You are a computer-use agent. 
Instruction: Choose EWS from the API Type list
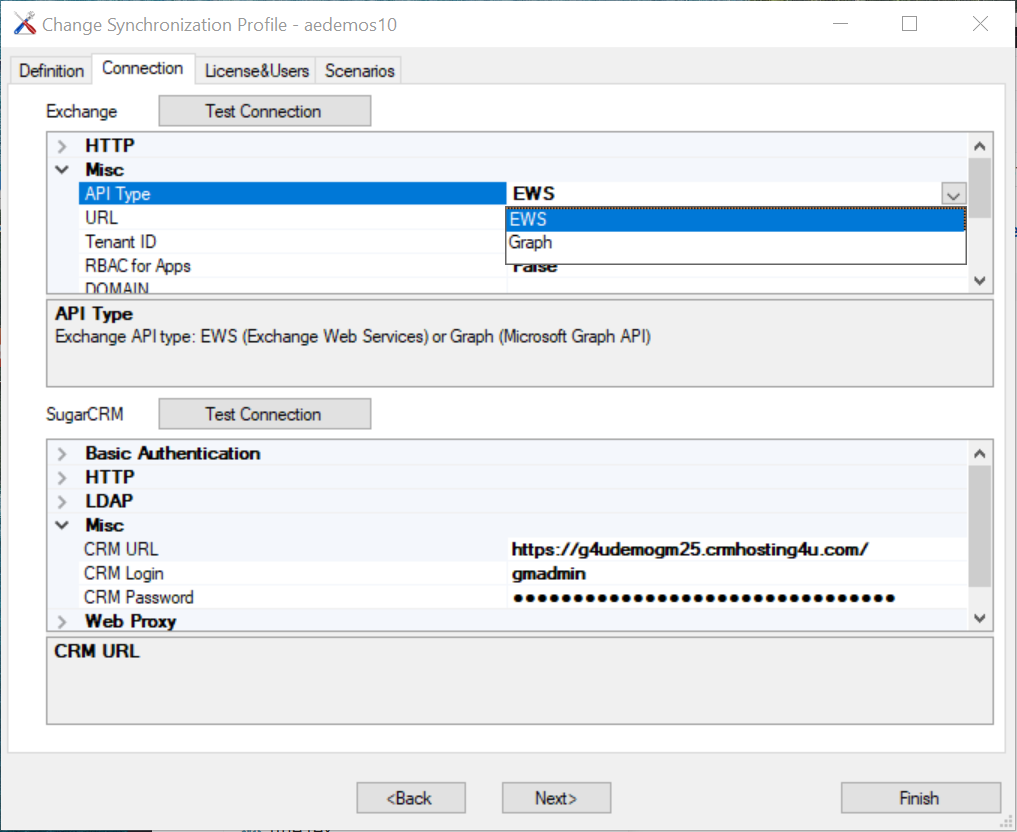tap(736, 219)
